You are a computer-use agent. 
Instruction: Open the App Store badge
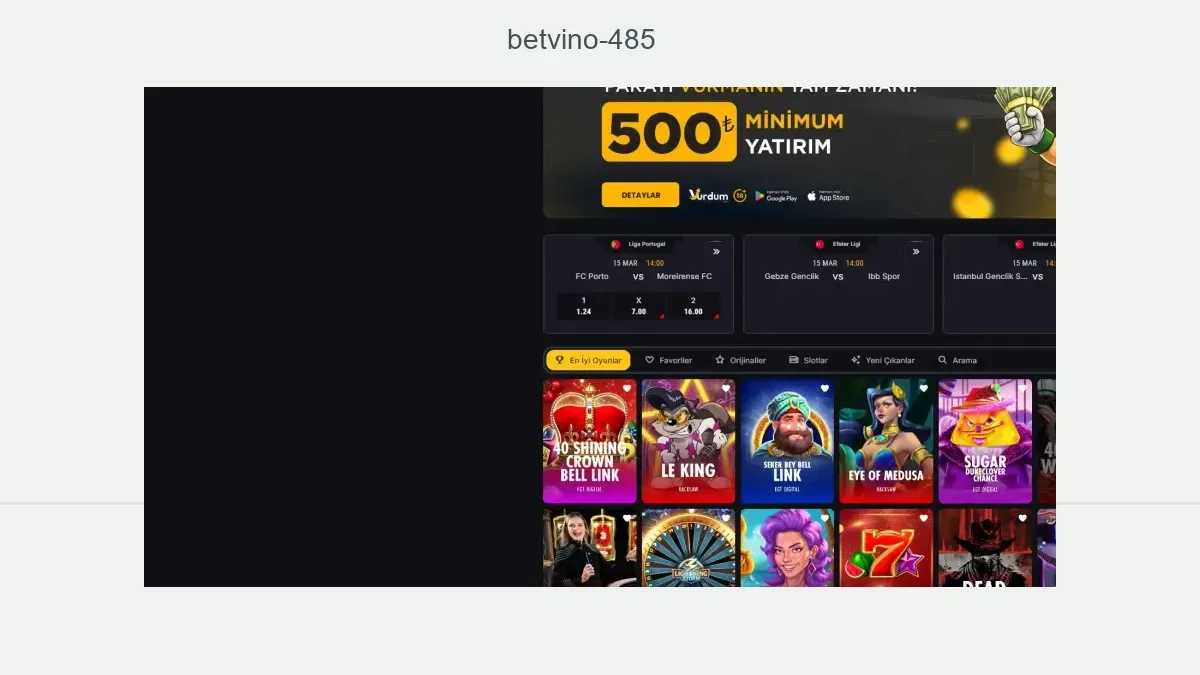pos(828,196)
